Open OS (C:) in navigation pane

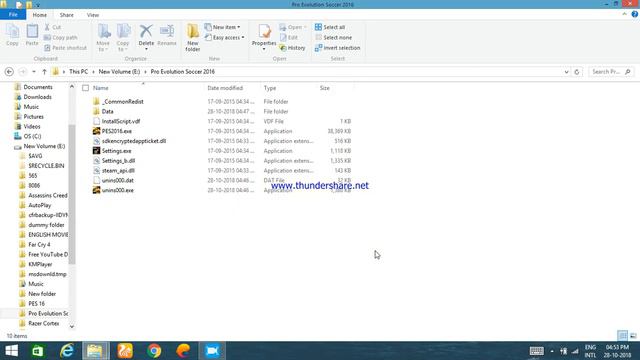(32, 136)
